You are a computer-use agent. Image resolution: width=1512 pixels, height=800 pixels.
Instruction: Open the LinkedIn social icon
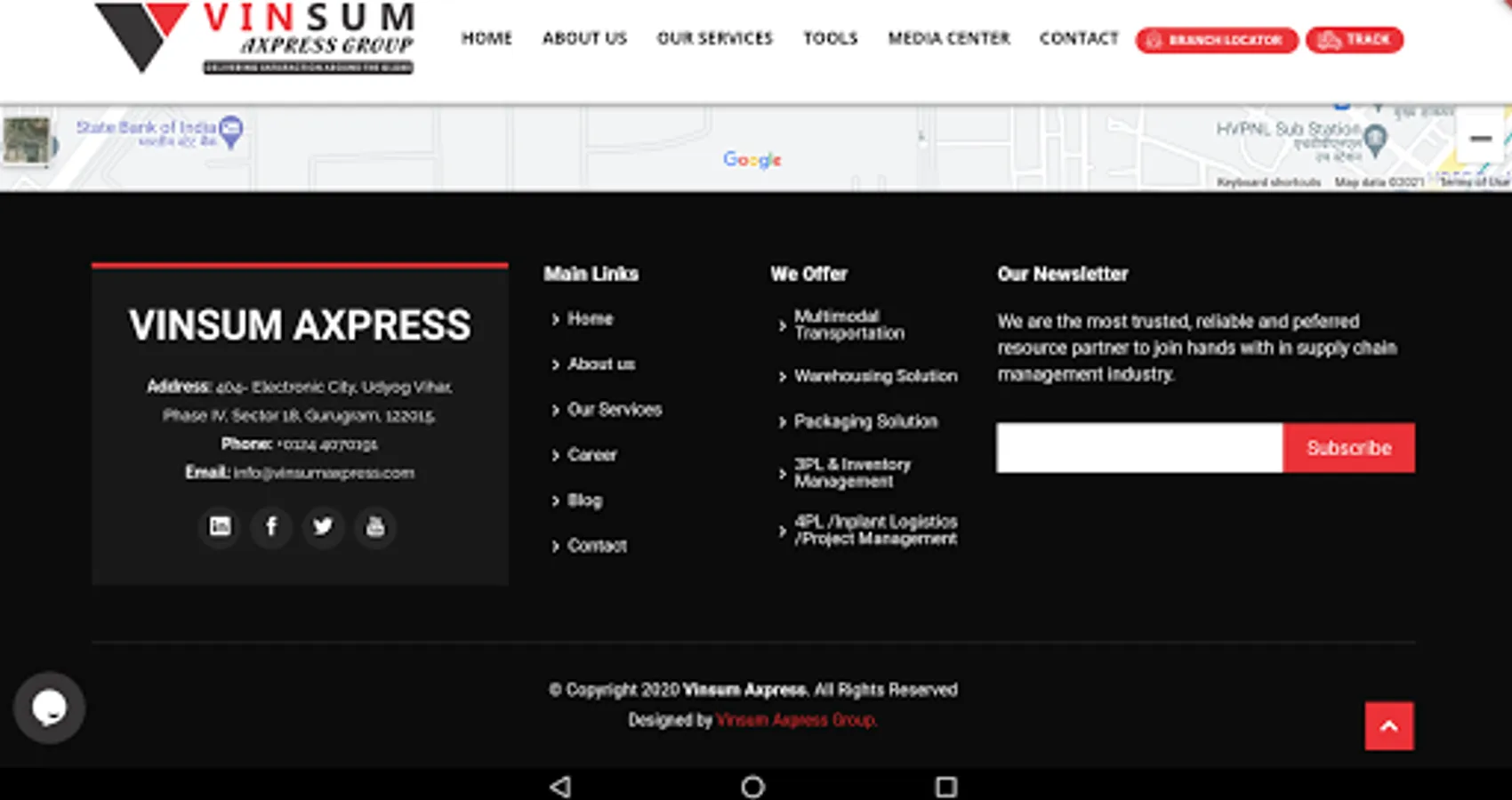click(220, 526)
